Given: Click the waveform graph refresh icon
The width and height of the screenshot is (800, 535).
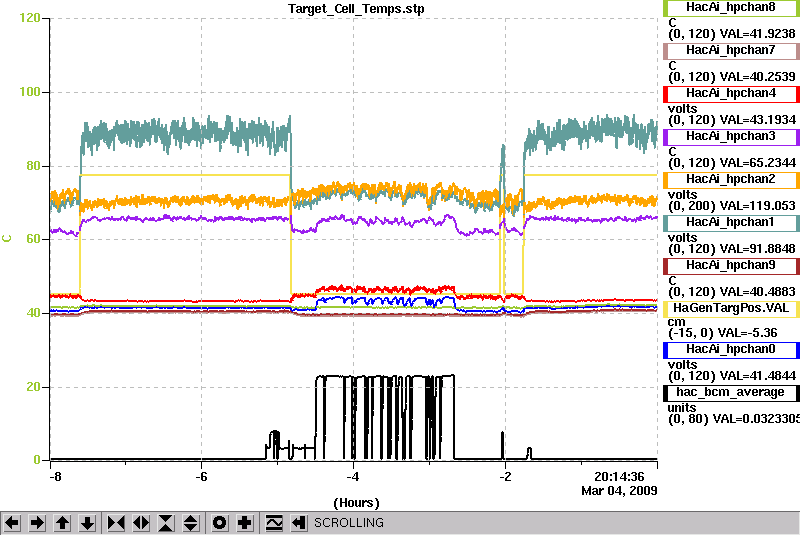Looking at the screenshot, I should click(x=274, y=523).
